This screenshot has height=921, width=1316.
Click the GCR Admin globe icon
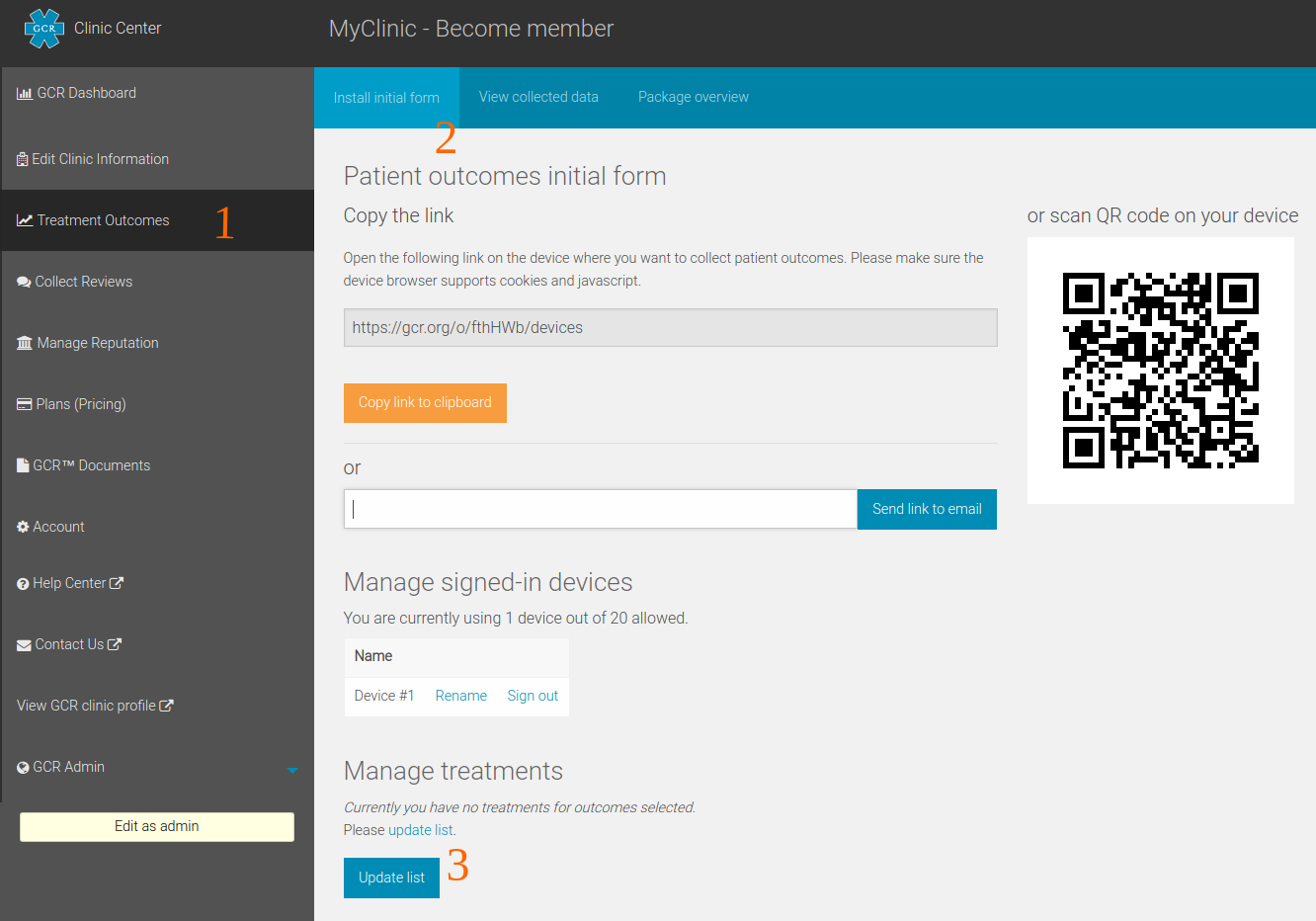point(23,768)
